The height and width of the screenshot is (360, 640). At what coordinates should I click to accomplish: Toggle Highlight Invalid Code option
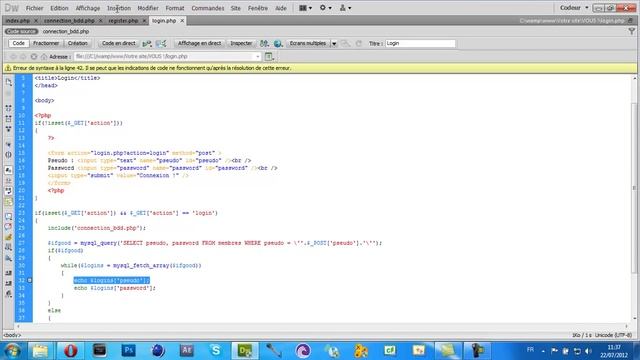(9, 180)
